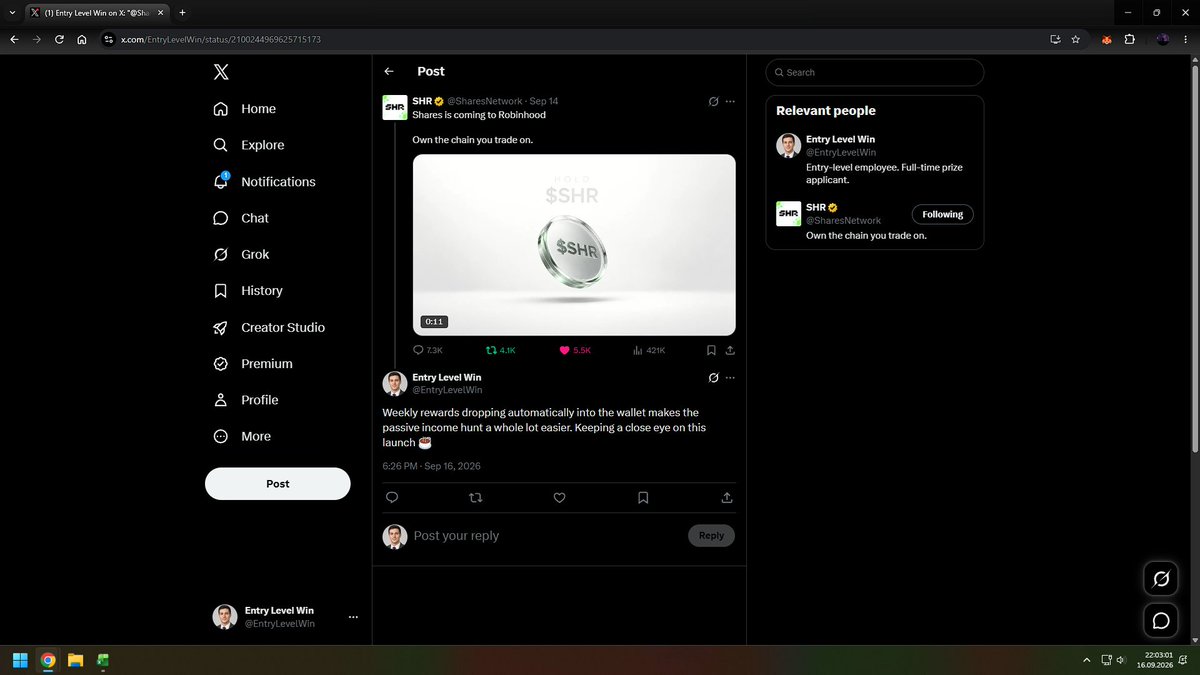1200x675 pixels.
Task: Open the browser extensions puzzle icon
Action: [1129, 39]
